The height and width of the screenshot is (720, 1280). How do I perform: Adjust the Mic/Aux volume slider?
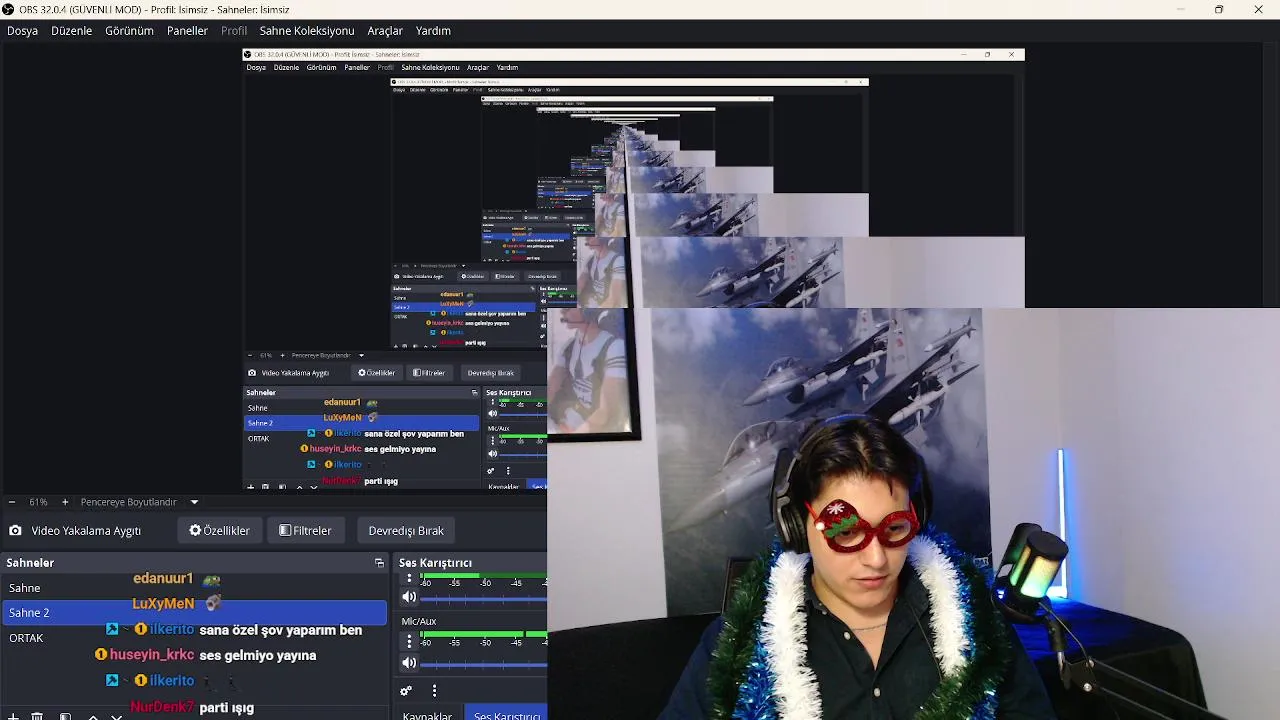pos(484,664)
